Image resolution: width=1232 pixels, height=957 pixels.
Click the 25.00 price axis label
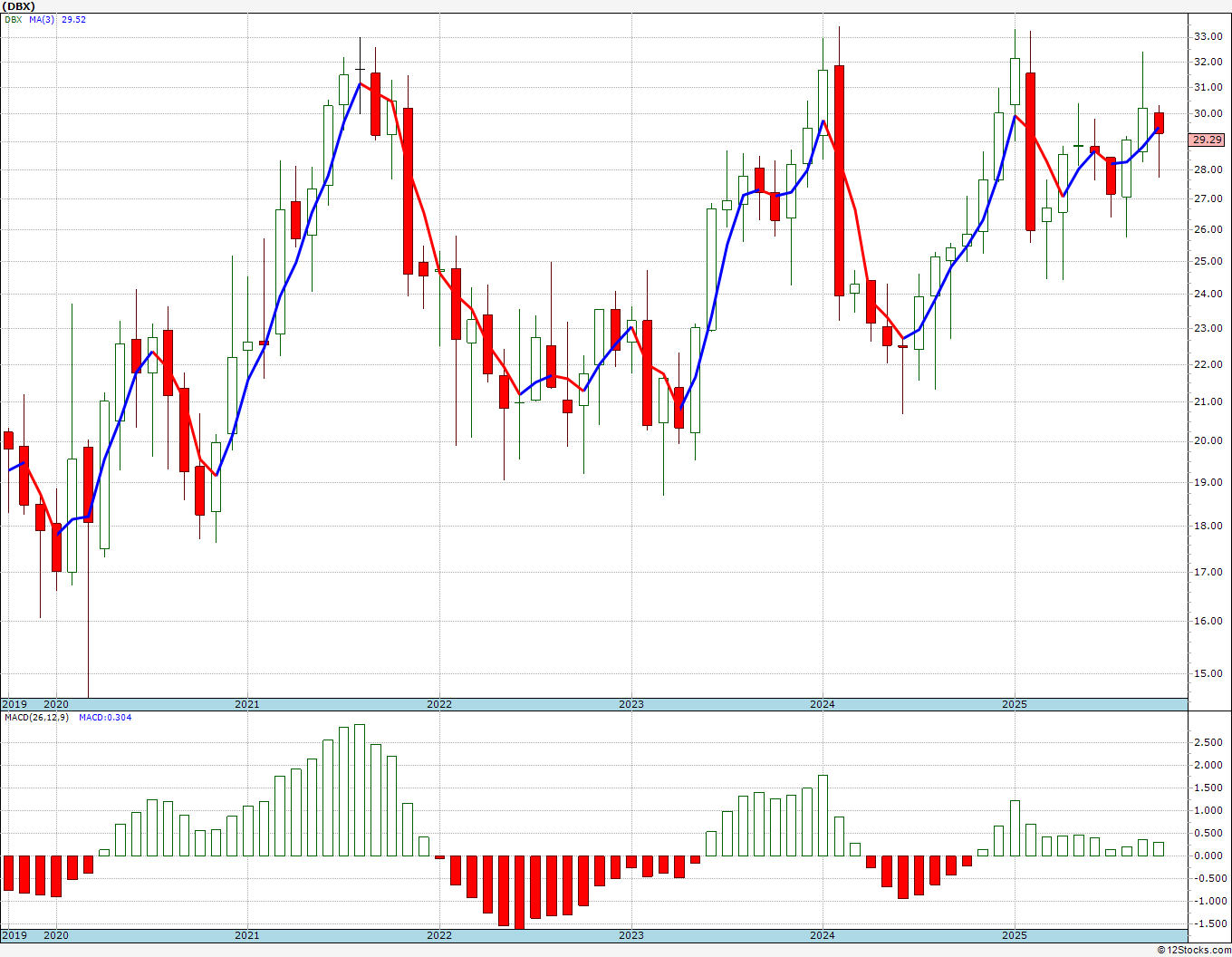pyautogui.click(x=1208, y=262)
